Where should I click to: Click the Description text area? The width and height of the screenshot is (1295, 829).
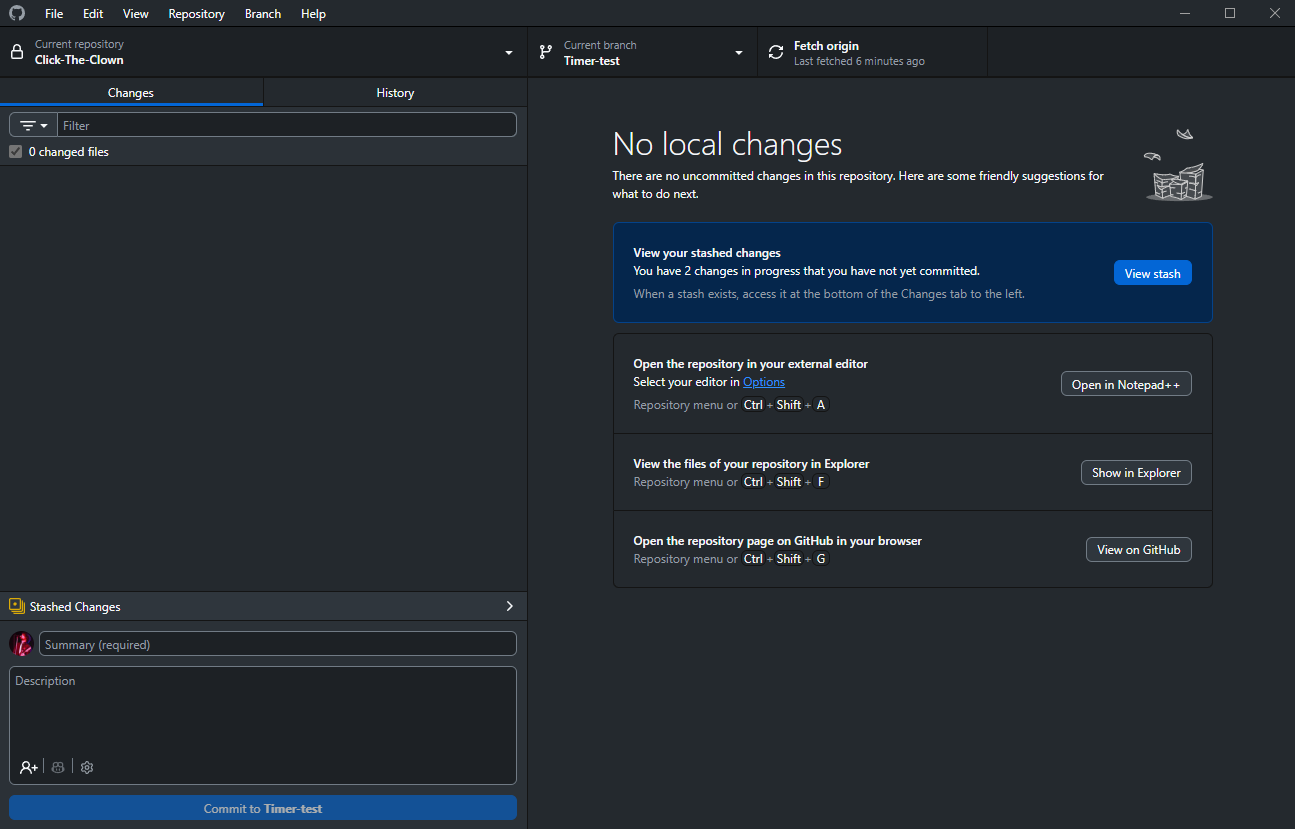coord(263,725)
